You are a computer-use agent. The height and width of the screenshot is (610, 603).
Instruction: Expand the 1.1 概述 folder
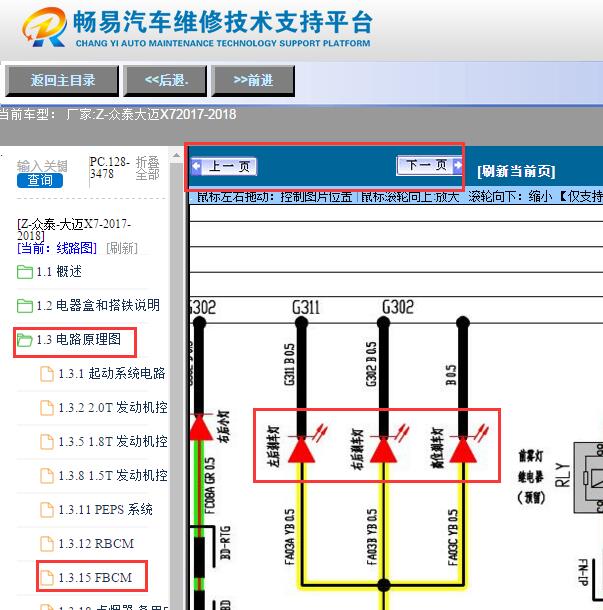59,272
